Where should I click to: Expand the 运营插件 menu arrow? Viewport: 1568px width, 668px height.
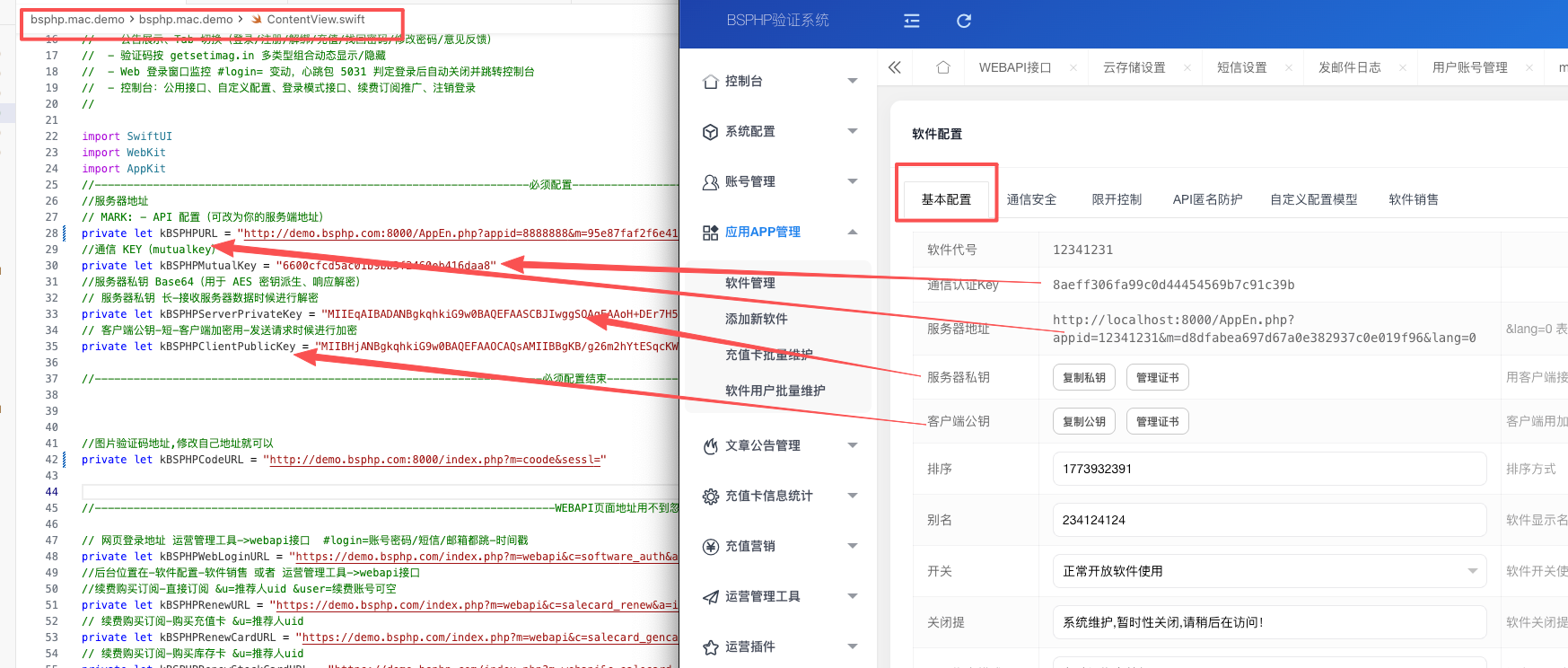click(853, 646)
